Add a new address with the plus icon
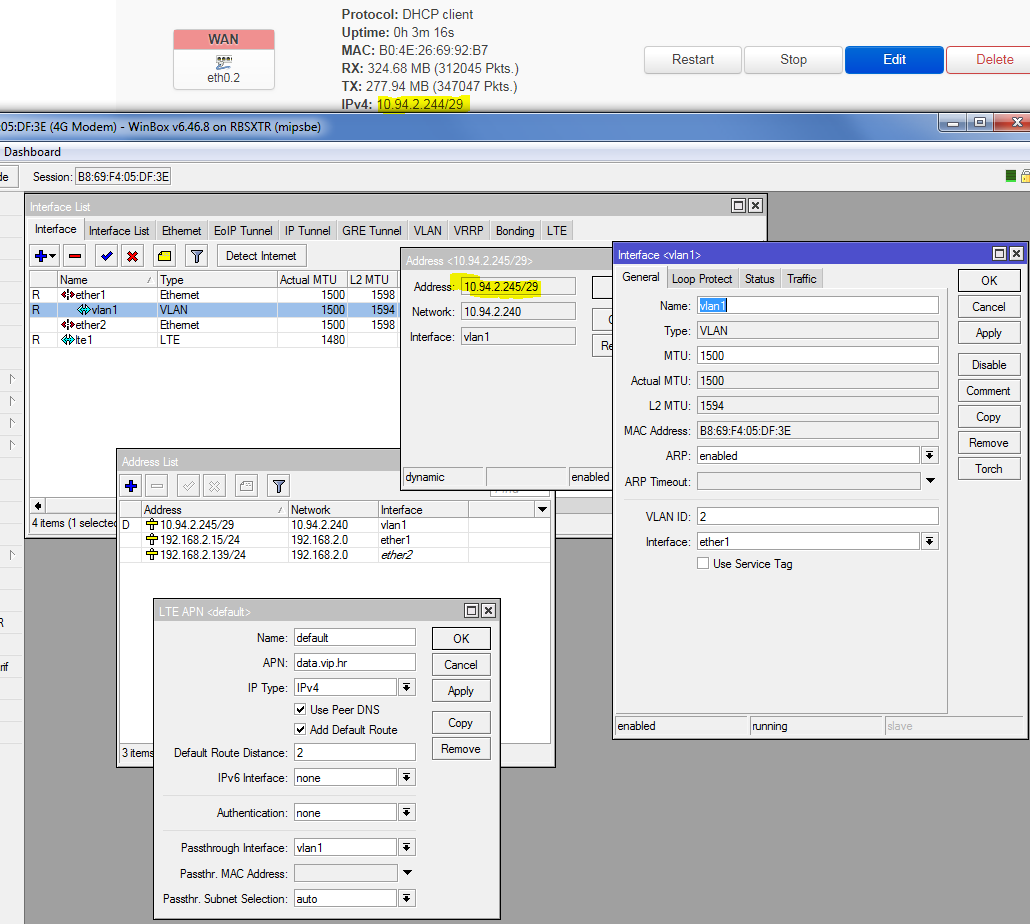Viewport: 1030px width, 924px height. 130,485
